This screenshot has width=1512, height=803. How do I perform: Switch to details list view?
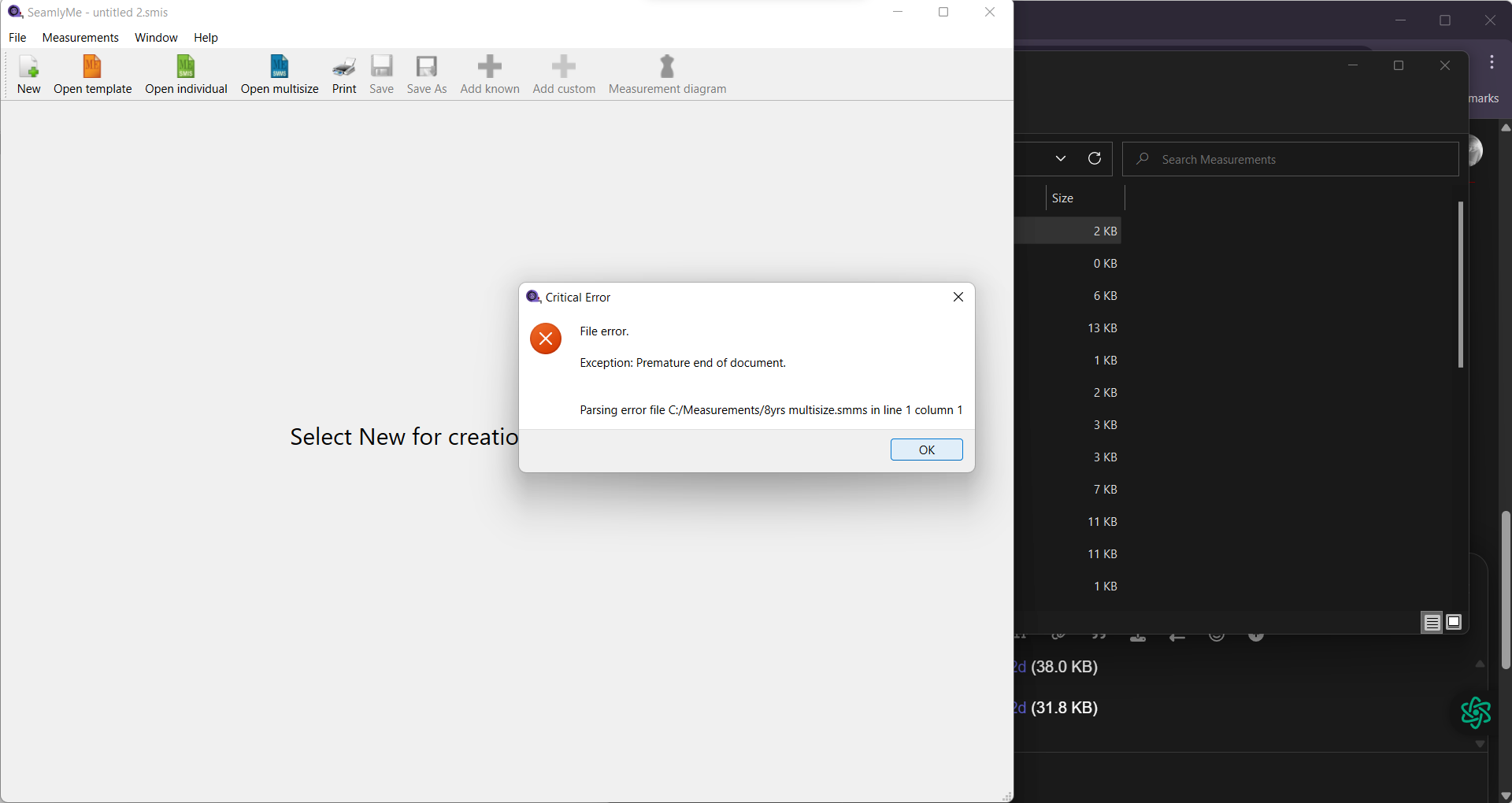click(x=1432, y=623)
